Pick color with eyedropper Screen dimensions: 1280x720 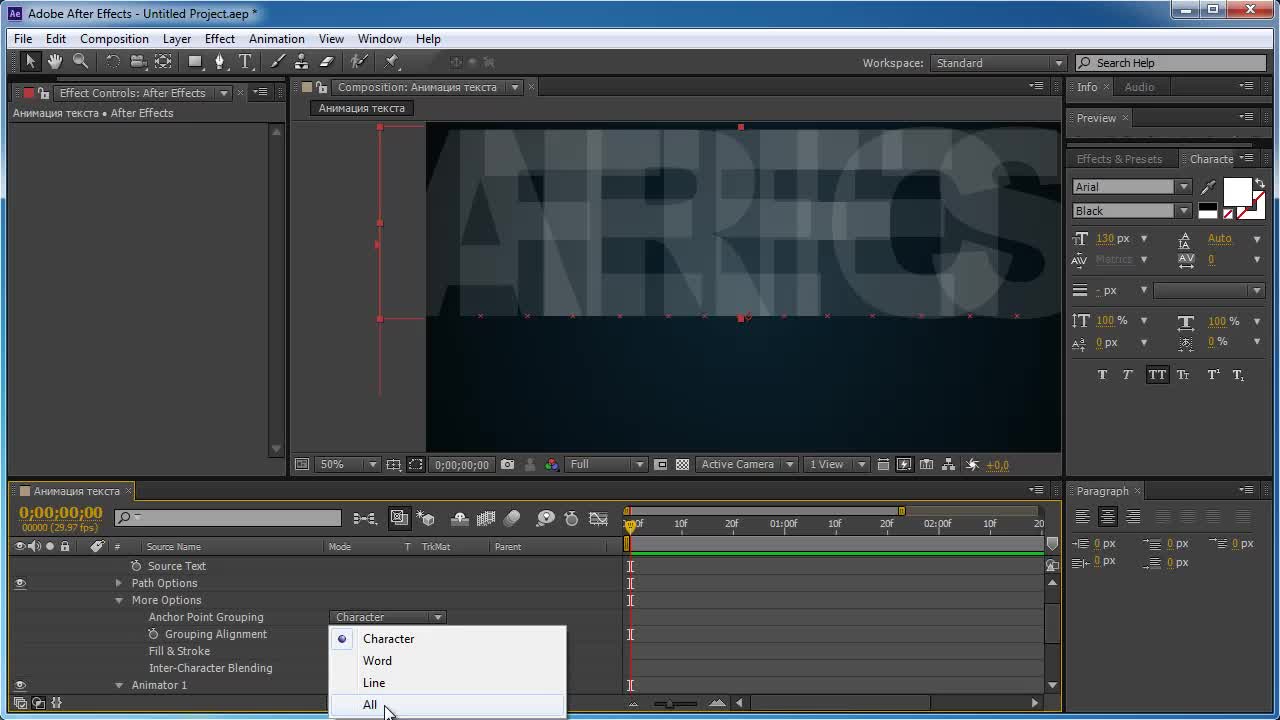pyautogui.click(x=1208, y=187)
